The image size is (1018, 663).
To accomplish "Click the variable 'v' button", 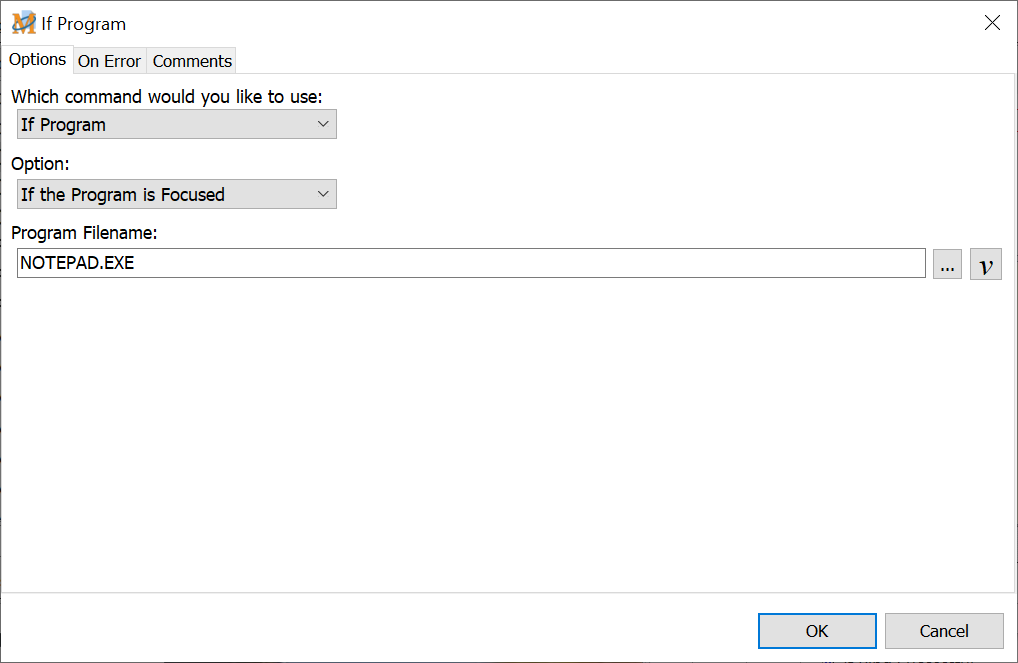I will pos(985,265).
